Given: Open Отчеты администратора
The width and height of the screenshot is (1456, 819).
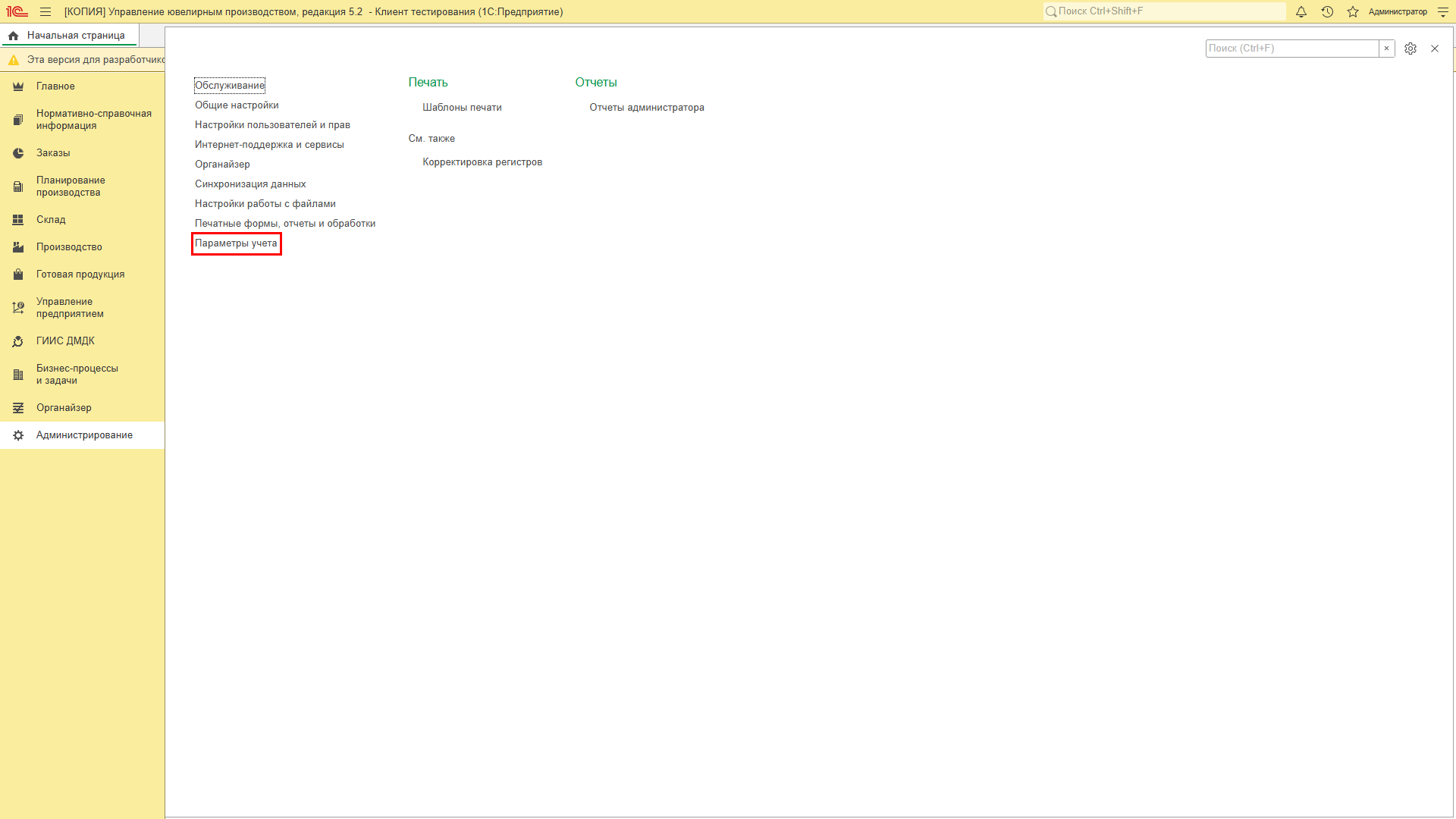Looking at the screenshot, I should [647, 108].
